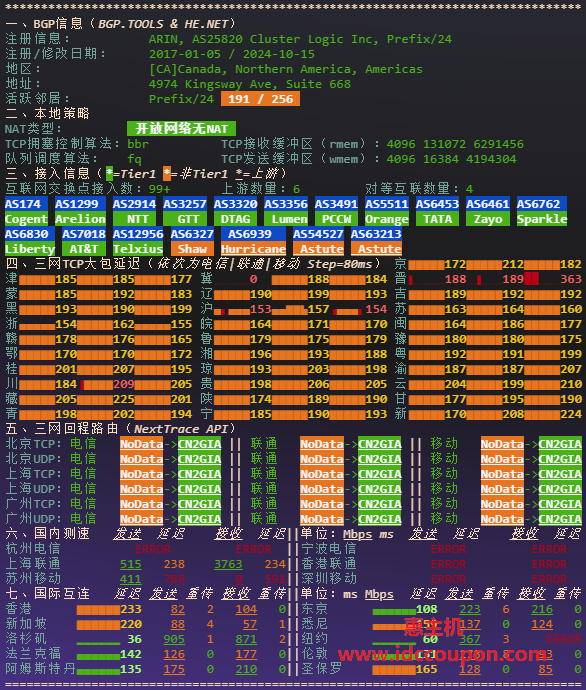Select the red 363 latency in 晋 row
The width and height of the screenshot is (586, 690).
tap(571, 279)
